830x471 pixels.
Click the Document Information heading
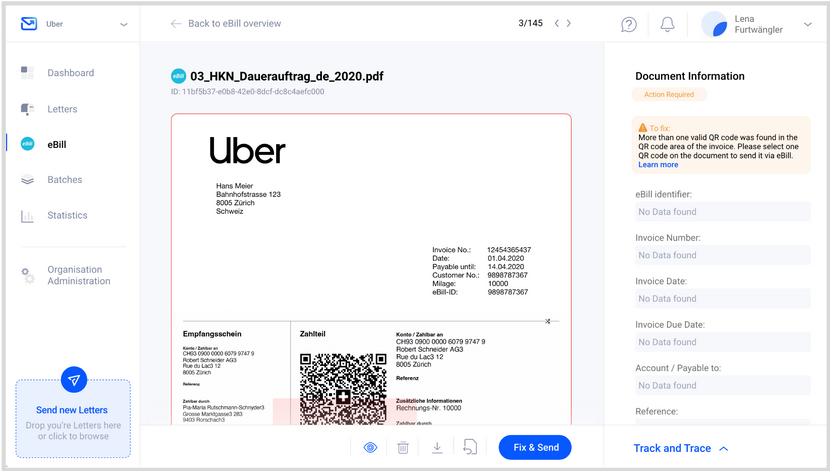(690, 76)
